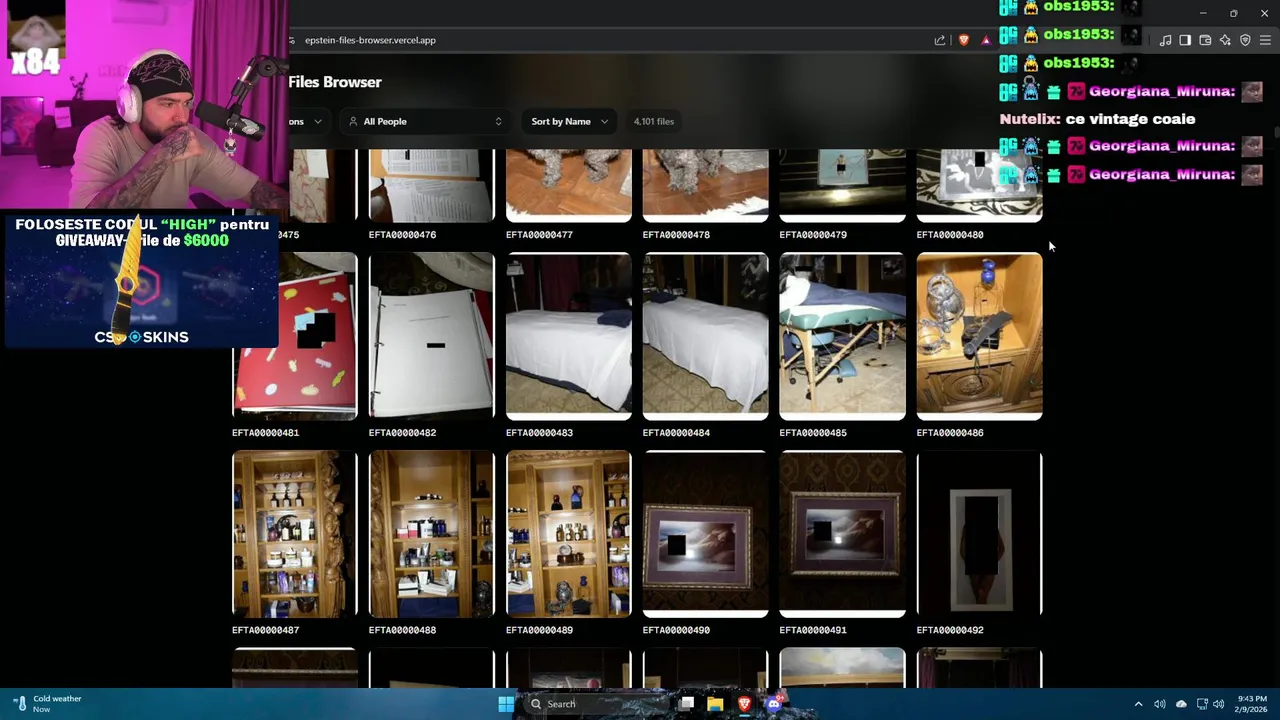1280x720 pixels.
Task: Open thumbnail EFTA00000477
Action: click(x=568, y=186)
